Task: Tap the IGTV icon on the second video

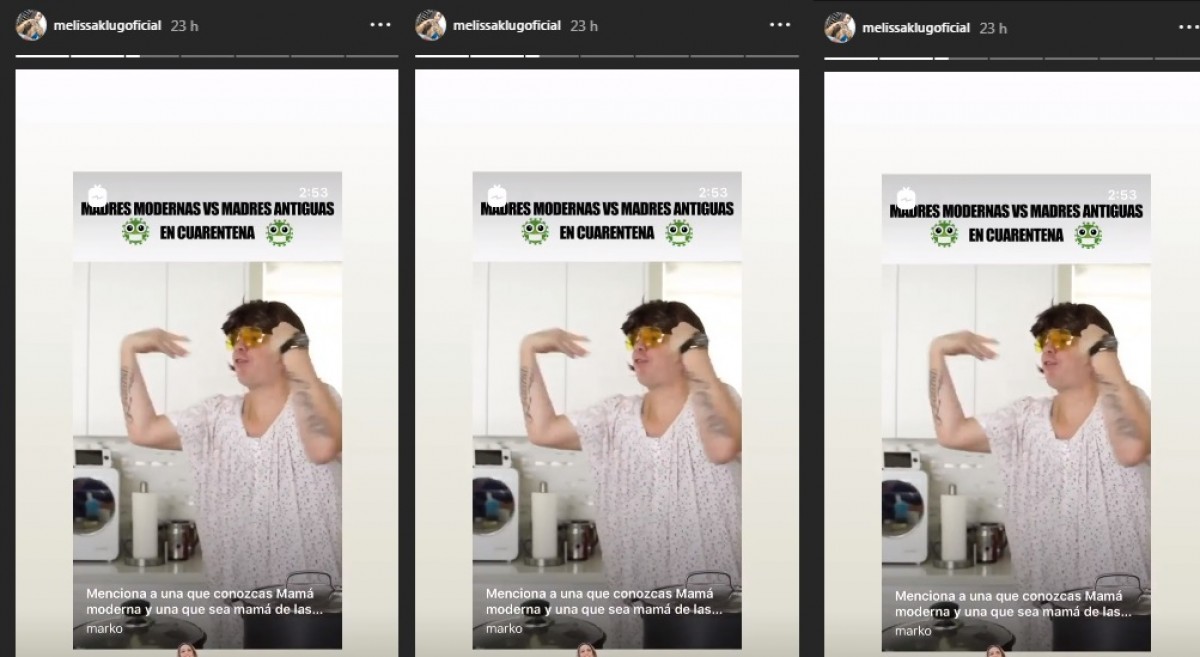Action: point(497,195)
